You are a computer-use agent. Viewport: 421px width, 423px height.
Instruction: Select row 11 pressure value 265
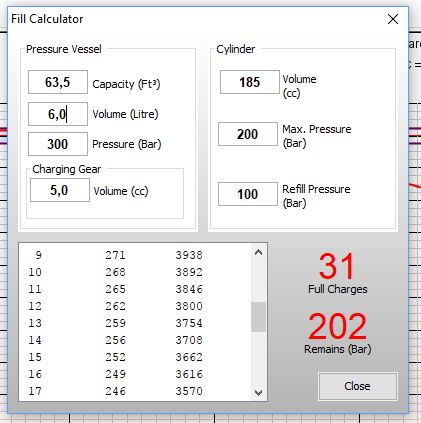[x=115, y=289]
